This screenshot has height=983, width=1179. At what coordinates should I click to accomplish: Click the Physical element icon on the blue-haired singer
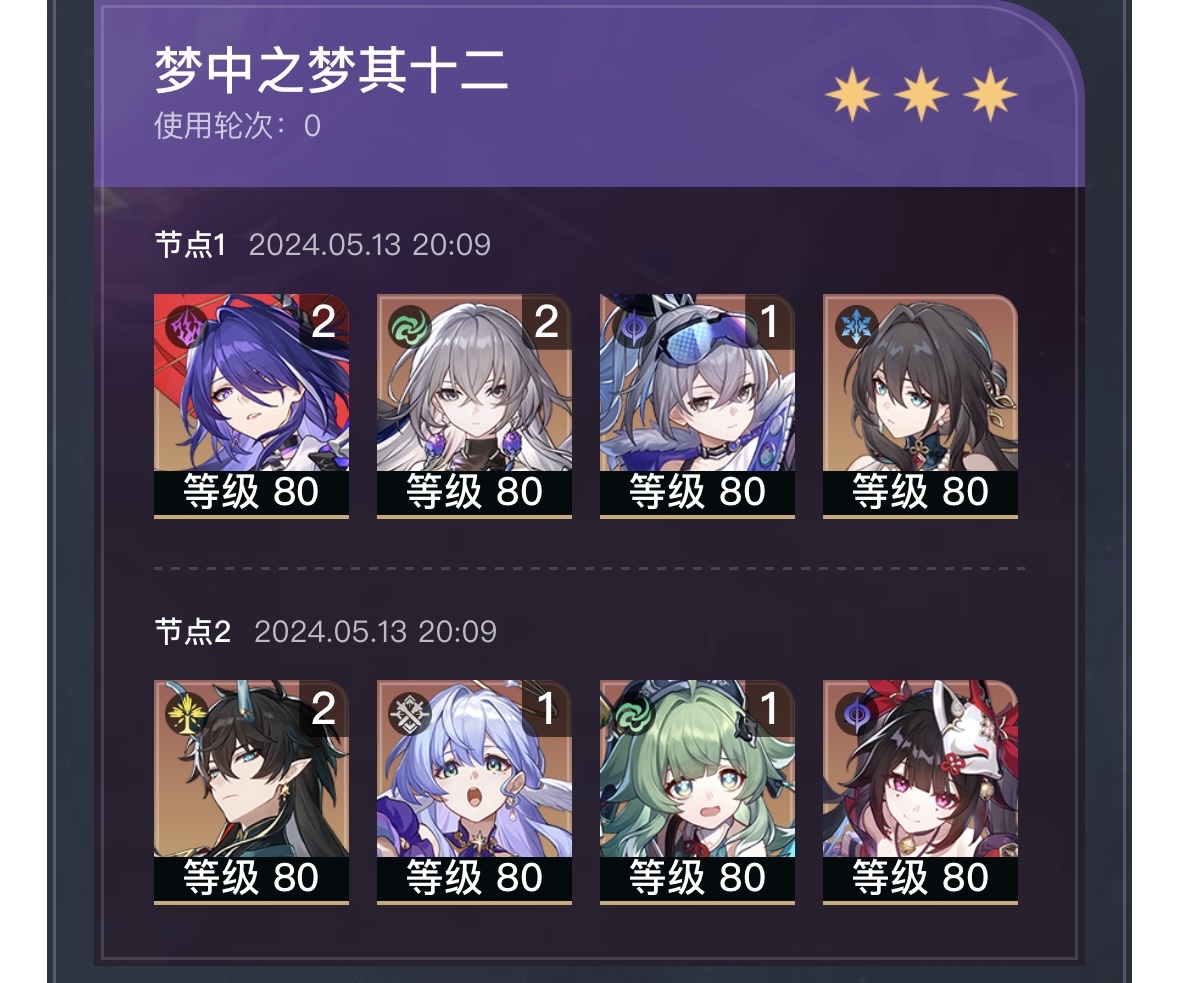(408, 713)
